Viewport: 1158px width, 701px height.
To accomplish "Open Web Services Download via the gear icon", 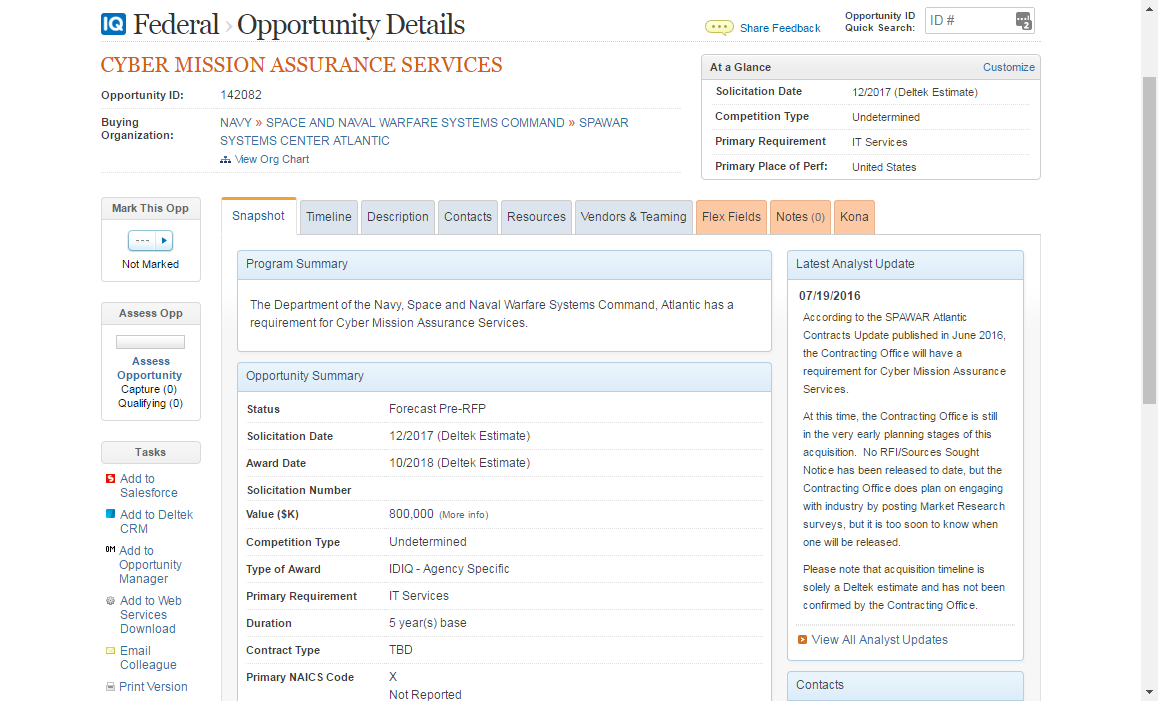I will click(x=110, y=600).
